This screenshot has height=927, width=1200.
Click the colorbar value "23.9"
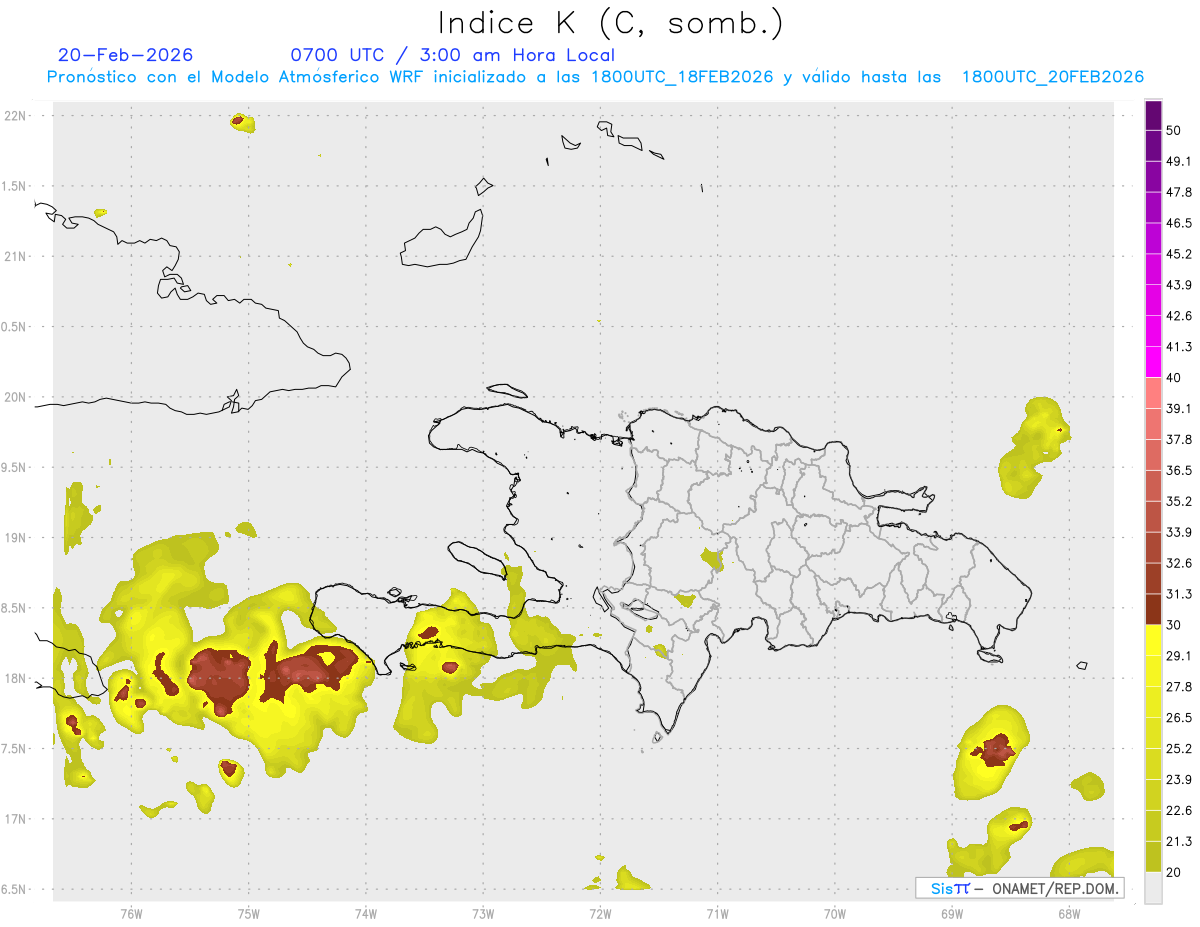(1179, 780)
